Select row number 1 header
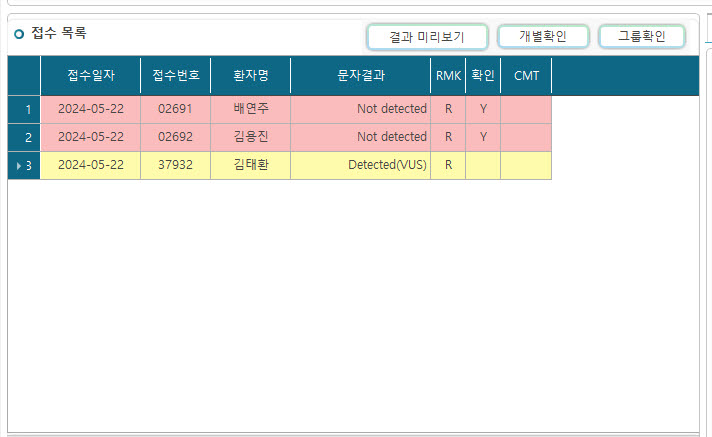 (x=24, y=109)
